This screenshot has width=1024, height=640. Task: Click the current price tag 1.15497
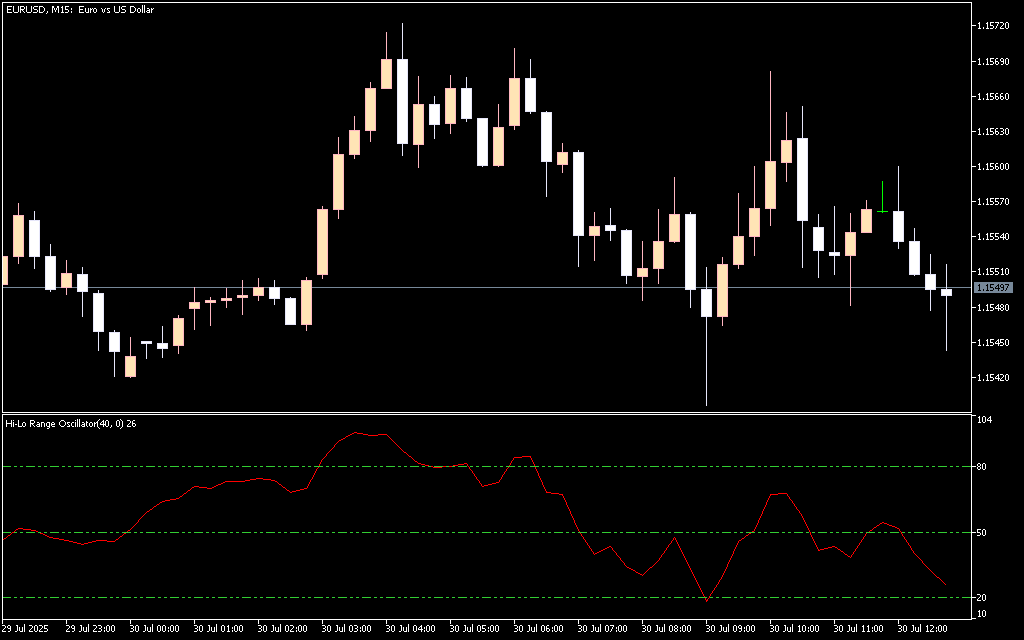(994, 288)
